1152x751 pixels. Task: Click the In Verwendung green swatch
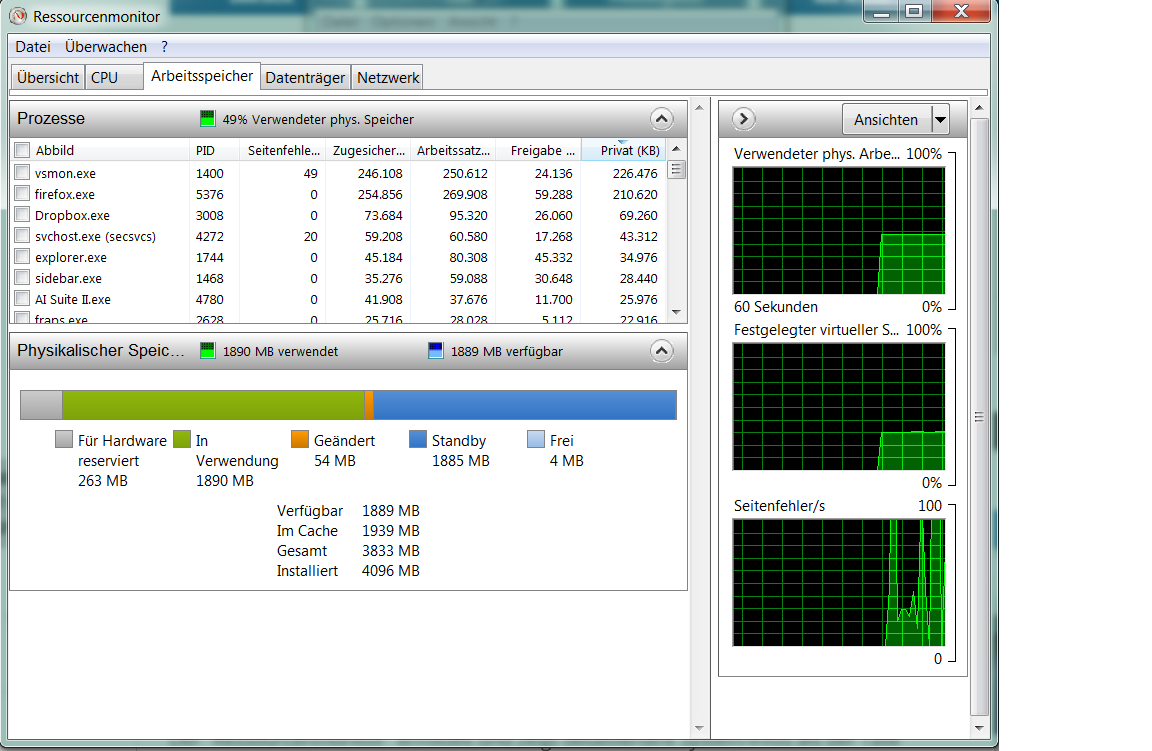click(181, 439)
